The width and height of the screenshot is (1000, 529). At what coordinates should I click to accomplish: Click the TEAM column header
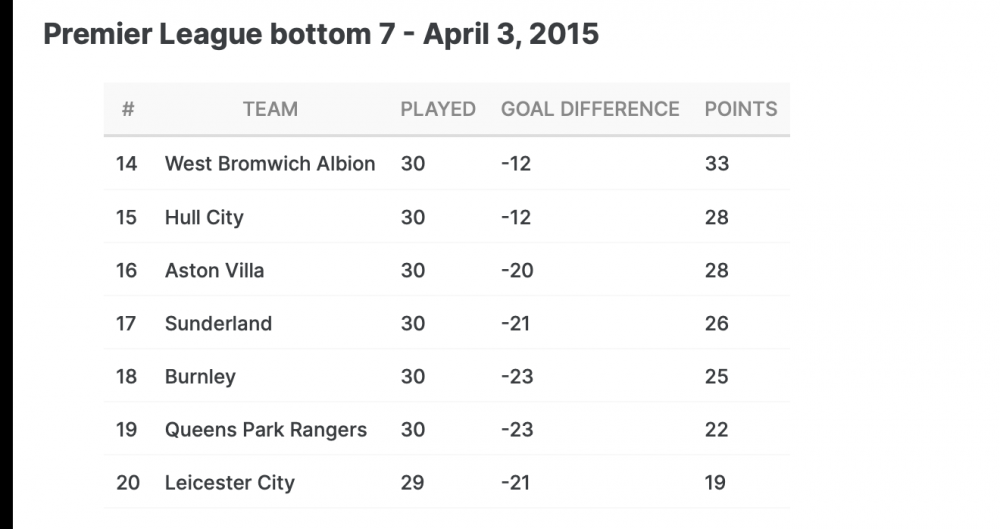(270, 109)
